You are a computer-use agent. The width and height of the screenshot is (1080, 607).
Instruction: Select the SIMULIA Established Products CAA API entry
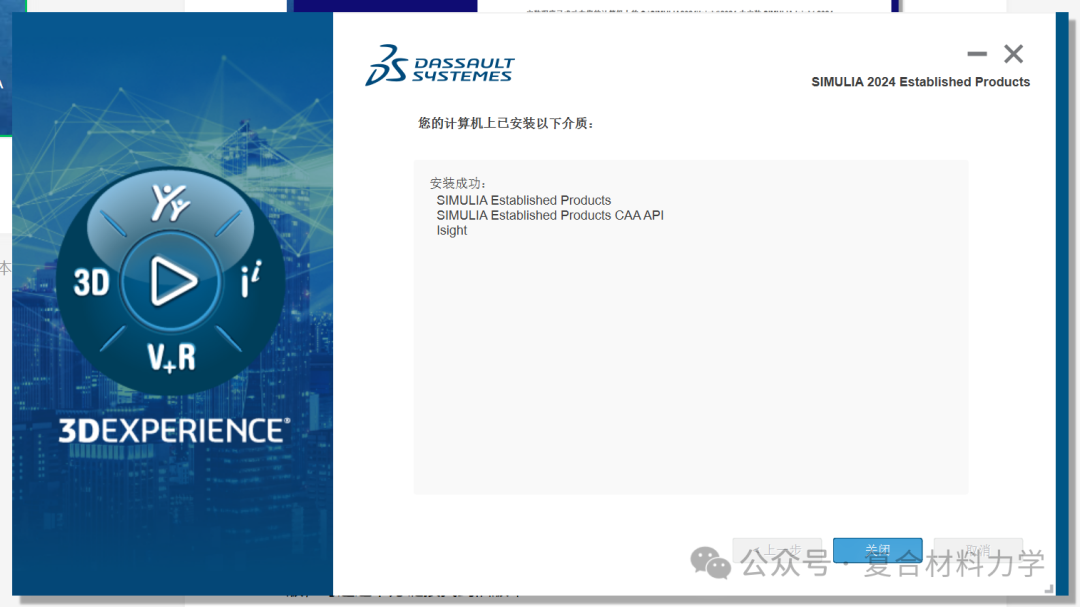[549, 215]
